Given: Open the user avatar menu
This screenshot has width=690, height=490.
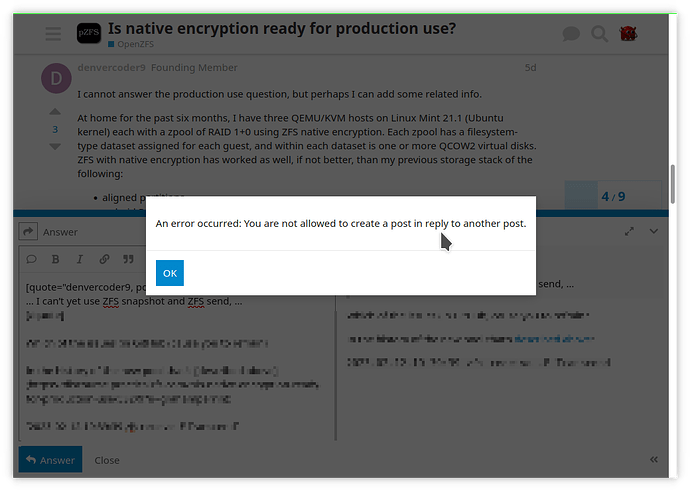Looking at the screenshot, I should (628, 33).
